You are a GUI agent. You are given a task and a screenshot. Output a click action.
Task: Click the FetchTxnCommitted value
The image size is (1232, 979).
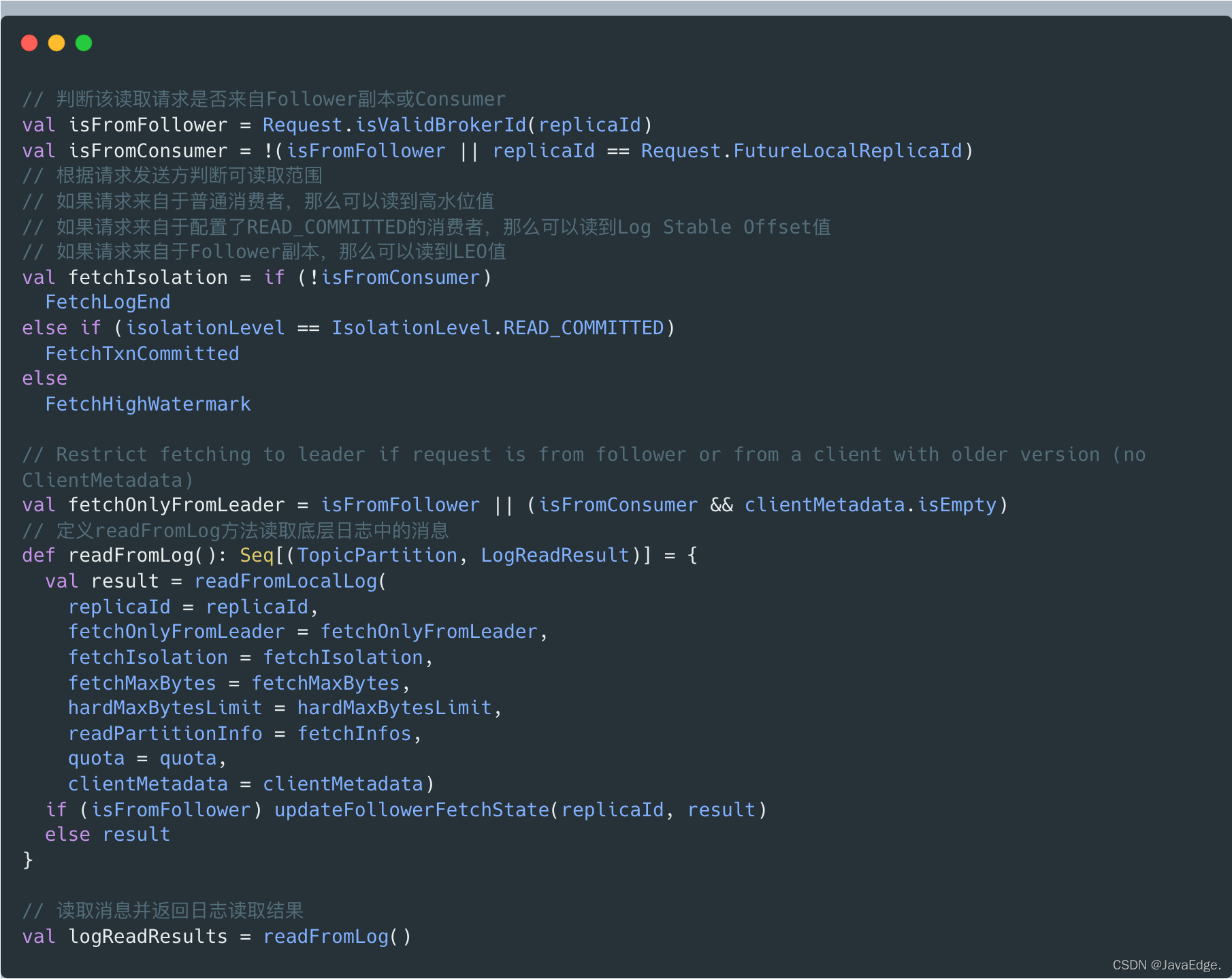142,354
